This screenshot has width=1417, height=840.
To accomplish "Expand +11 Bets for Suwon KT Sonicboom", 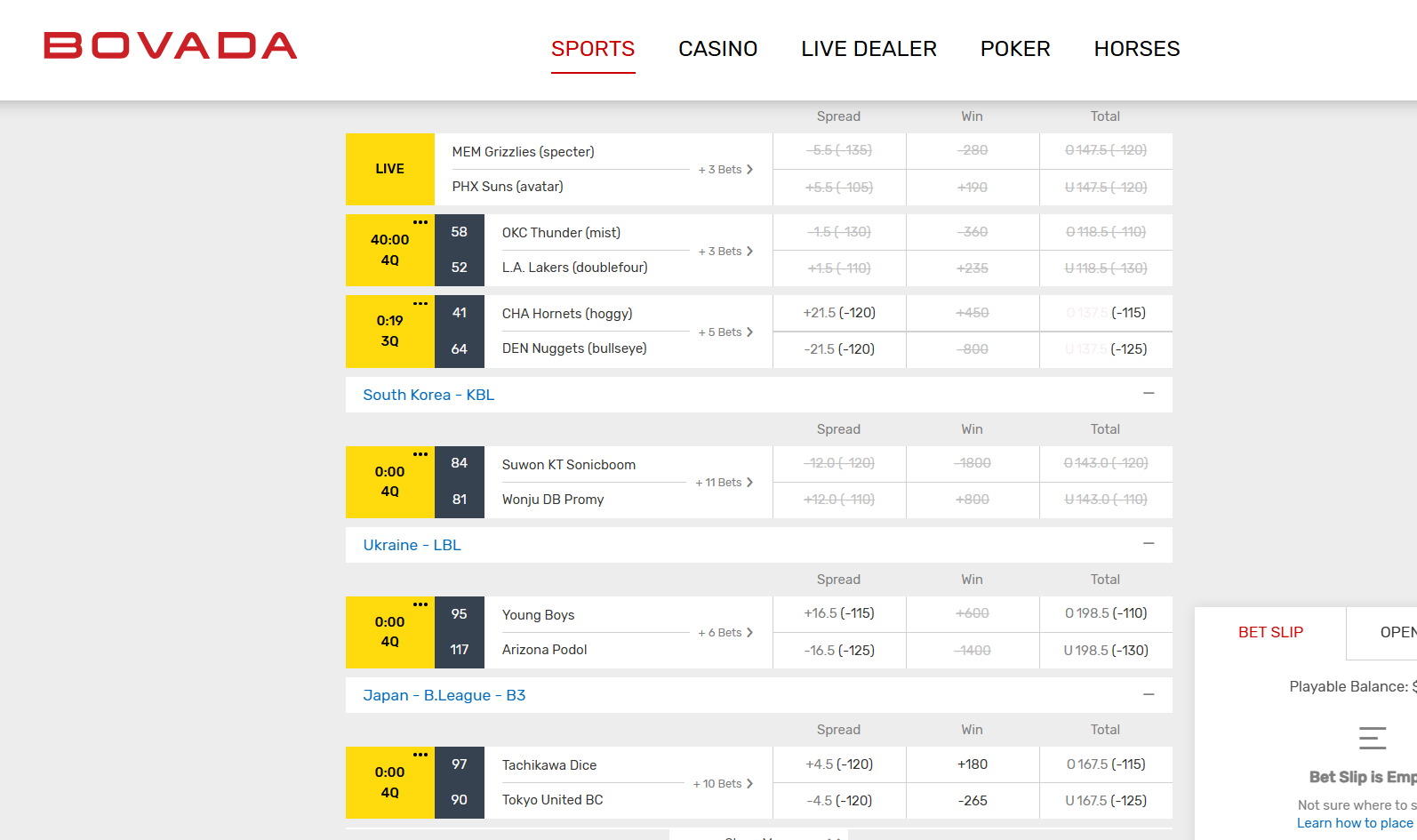I will pyautogui.click(x=725, y=483).
